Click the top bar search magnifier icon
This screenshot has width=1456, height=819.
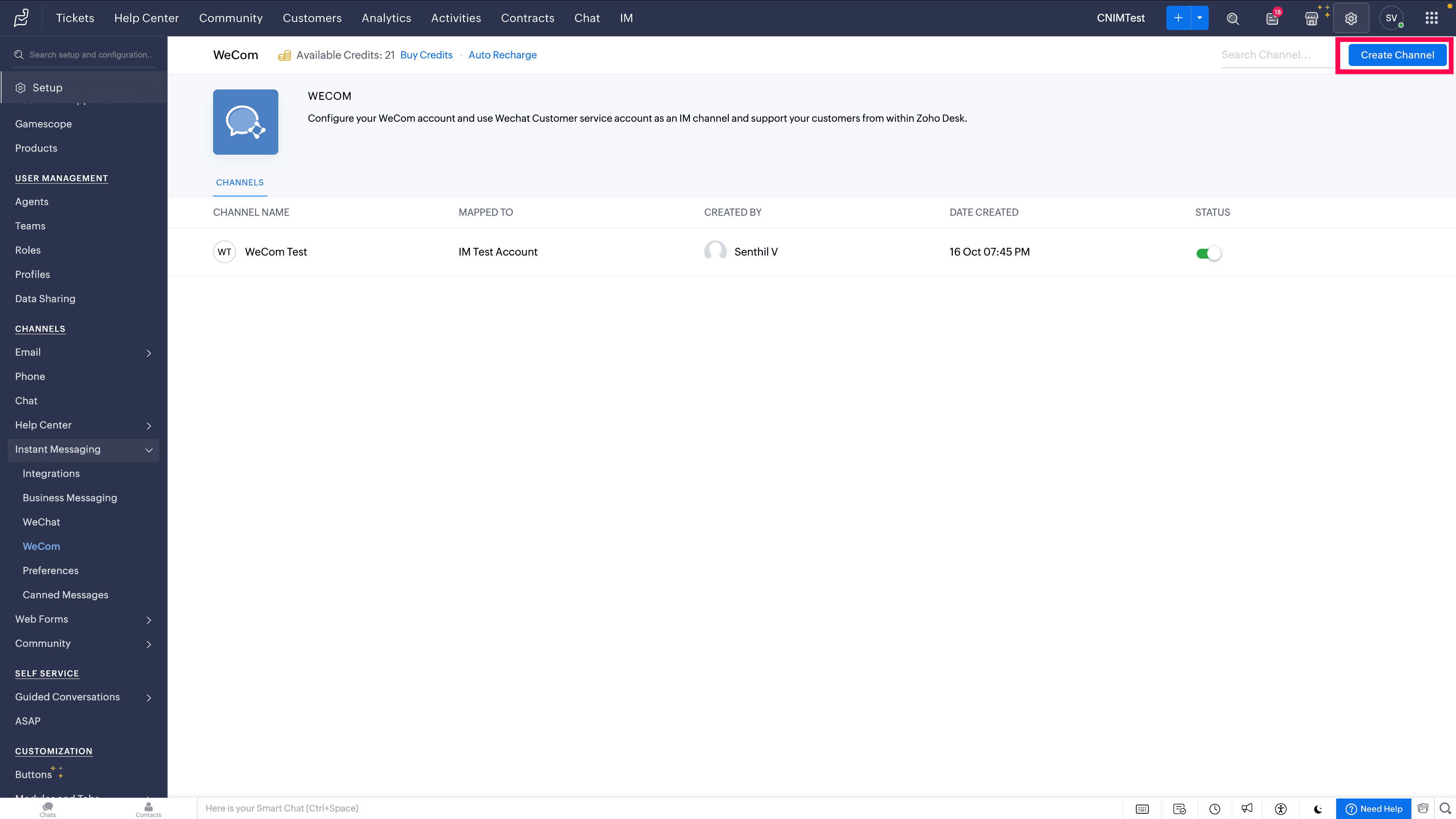[x=1233, y=19]
